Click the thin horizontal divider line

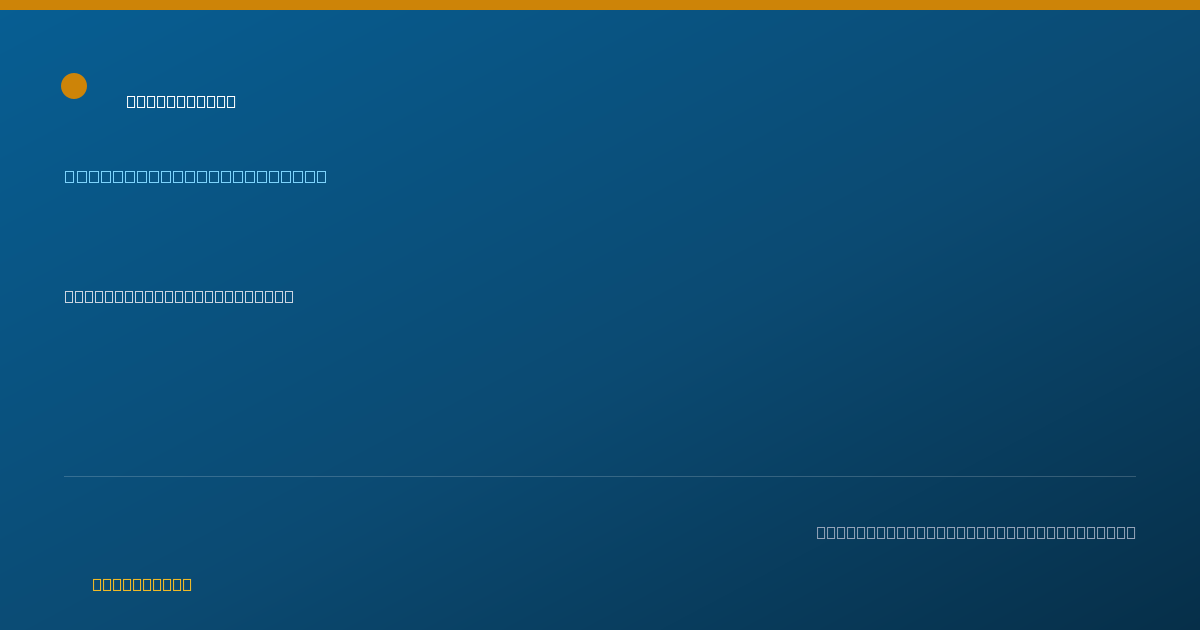(x=600, y=476)
